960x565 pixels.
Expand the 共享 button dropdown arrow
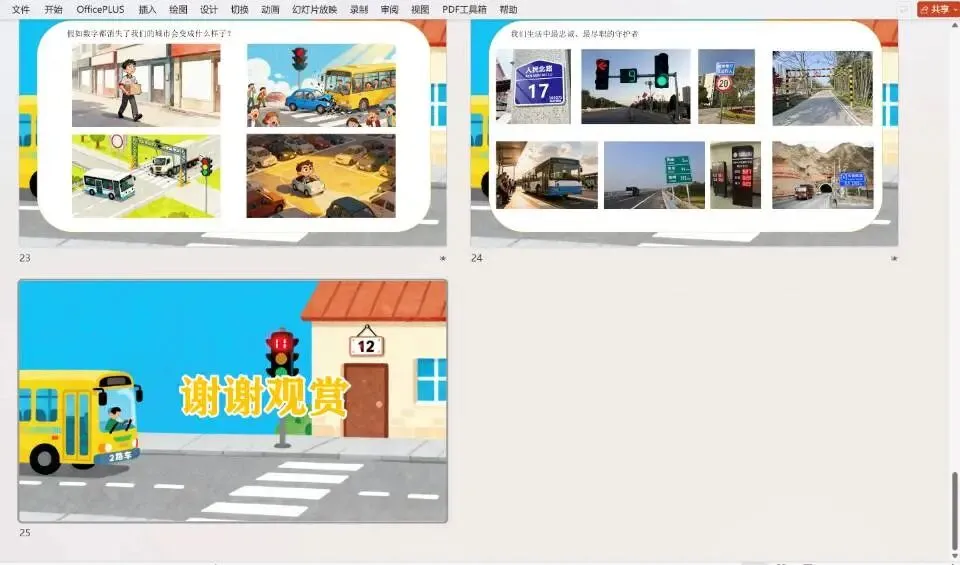click(955, 9)
